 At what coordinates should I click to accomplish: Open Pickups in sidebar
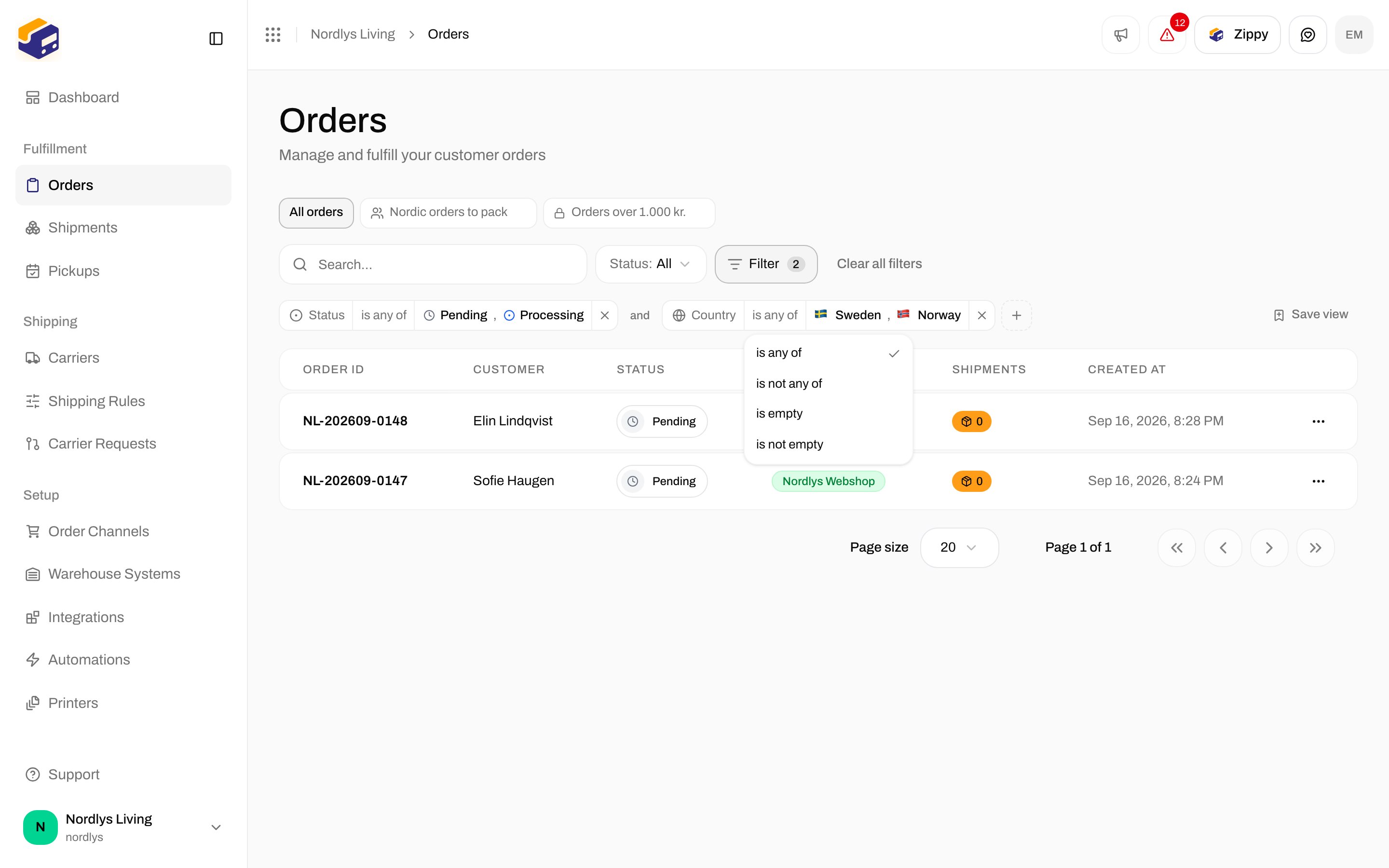tap(123, 271)
